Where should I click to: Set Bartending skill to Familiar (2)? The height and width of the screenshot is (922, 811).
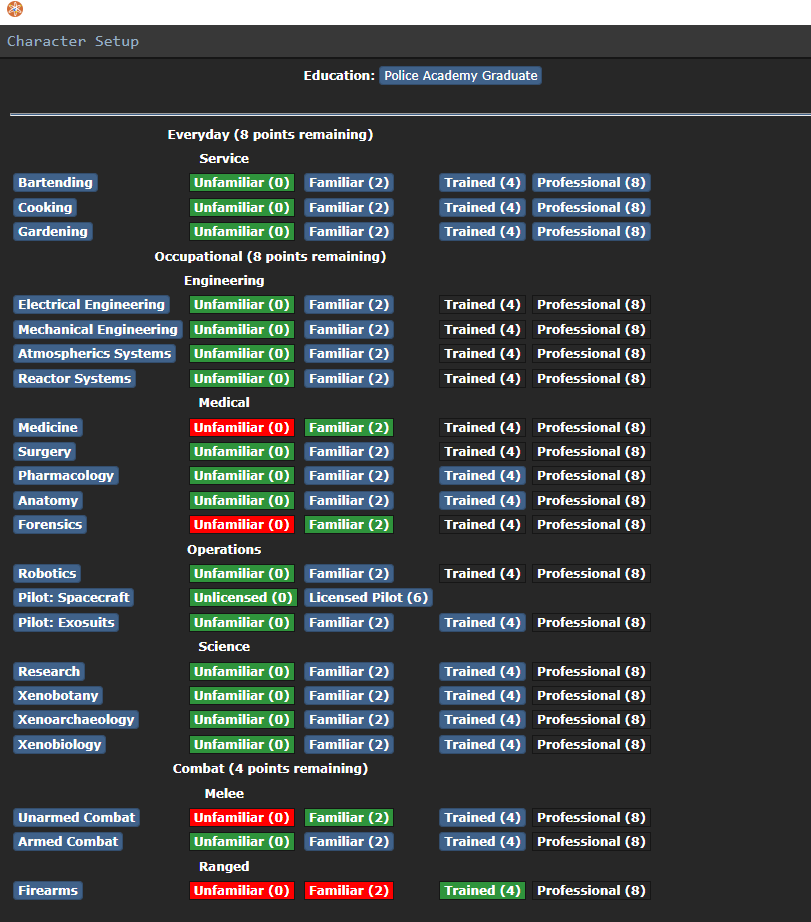click(348, 183)
